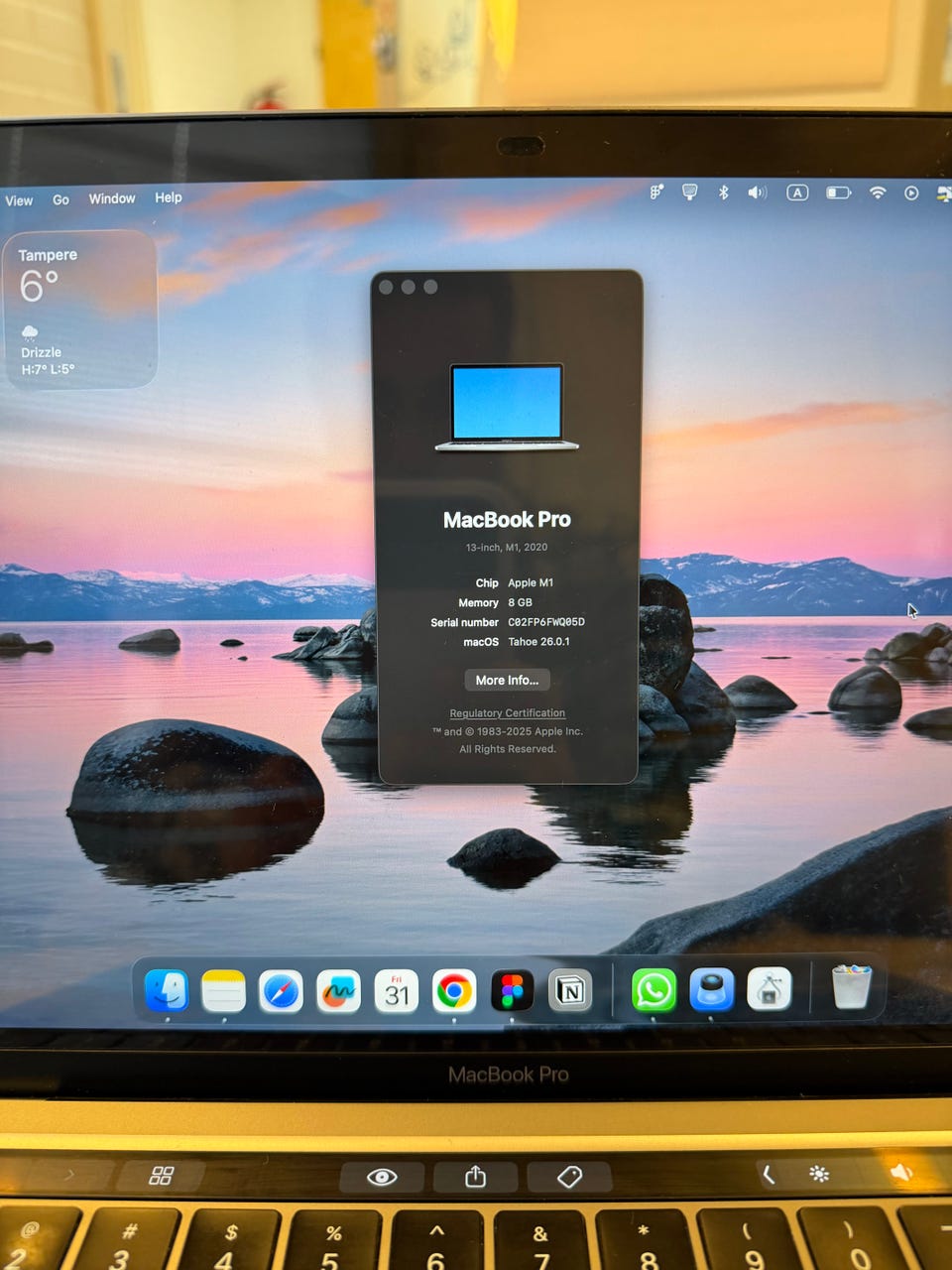Open the Regulatory Certification link
The image size is (952, 1270).
click(507, 713)
